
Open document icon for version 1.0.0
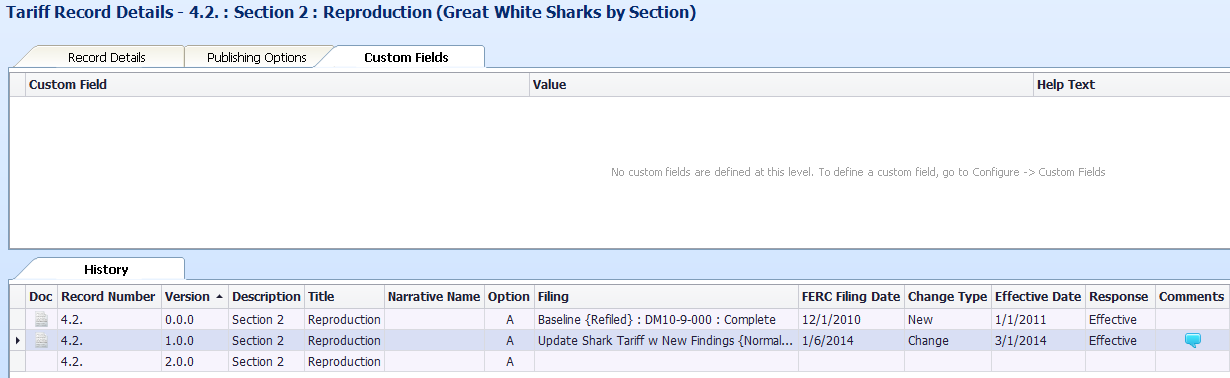tap(41, 340)
